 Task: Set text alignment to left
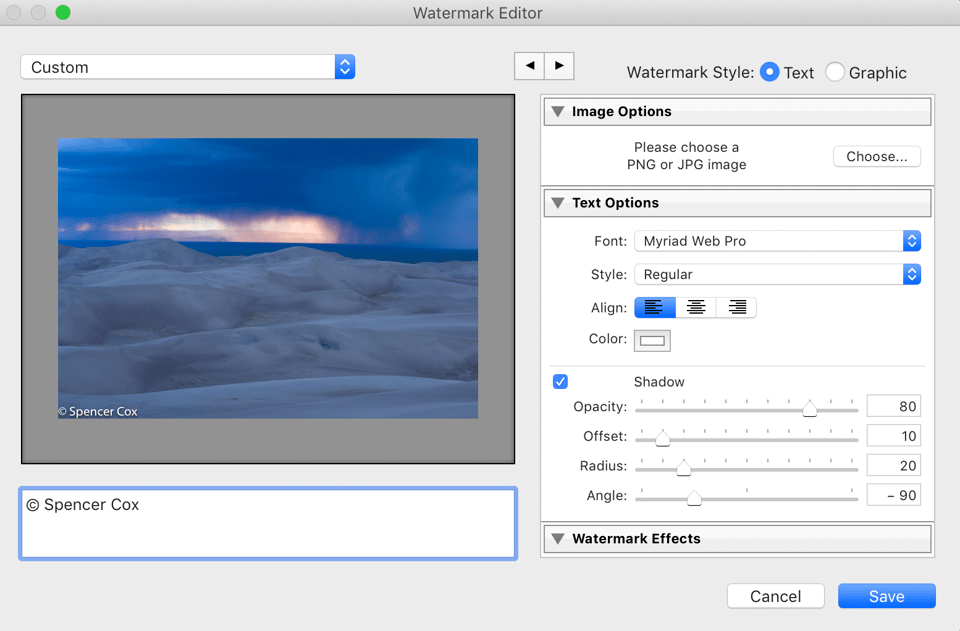[654, 307]
